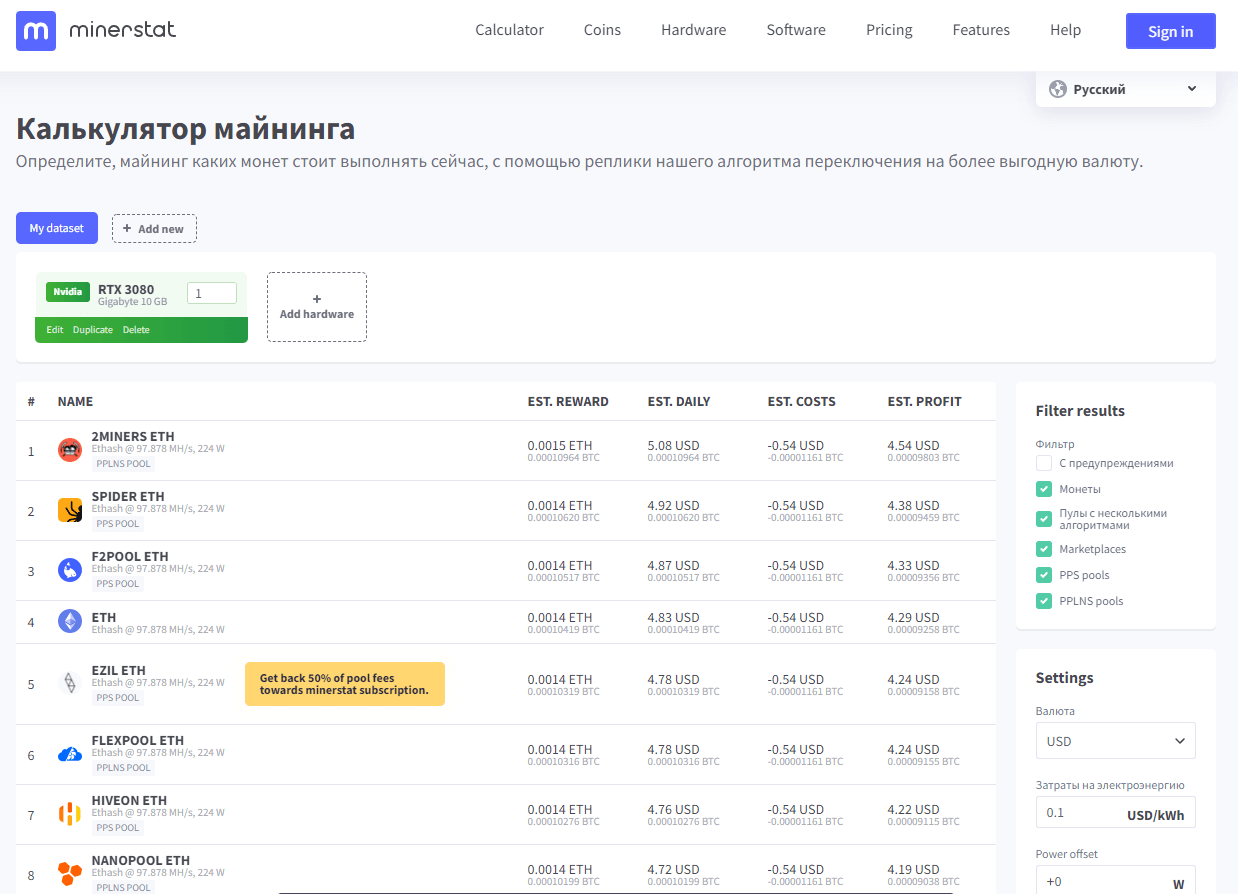Open the Coins menu item
This screenshot has height=894, width=1238.
[x=602, y=30]
